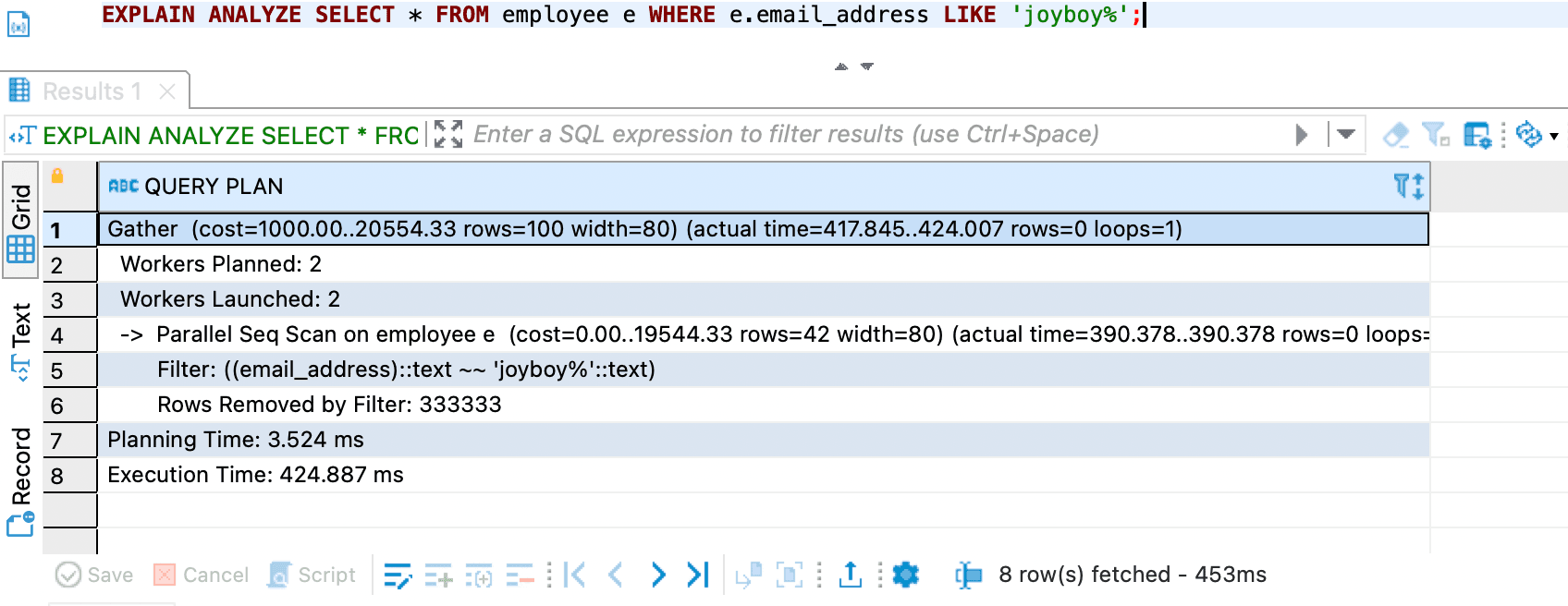
Task: Click row number 1 header
Action: (69, 230)
